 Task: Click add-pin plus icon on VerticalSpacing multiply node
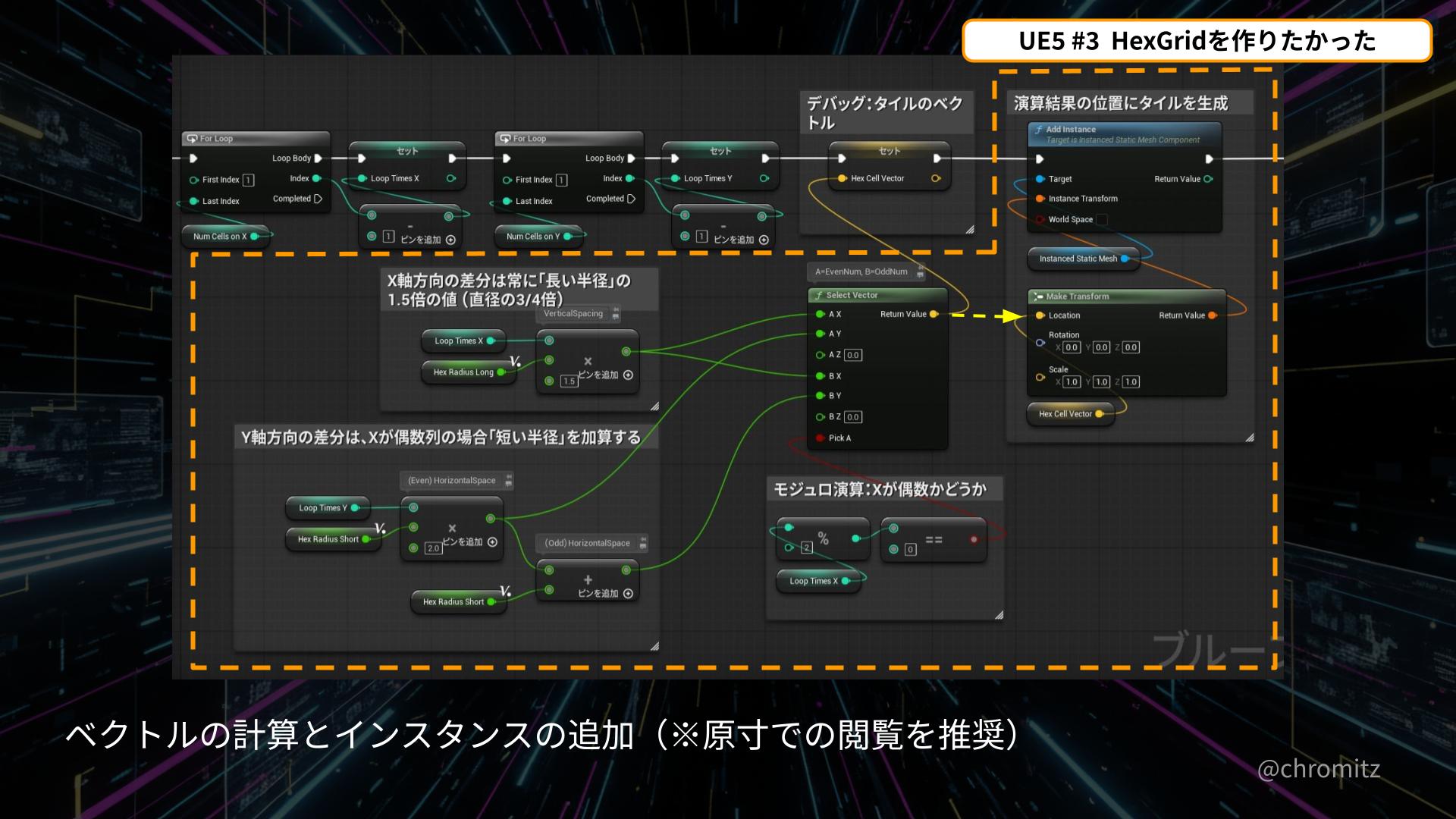[628, 375]
